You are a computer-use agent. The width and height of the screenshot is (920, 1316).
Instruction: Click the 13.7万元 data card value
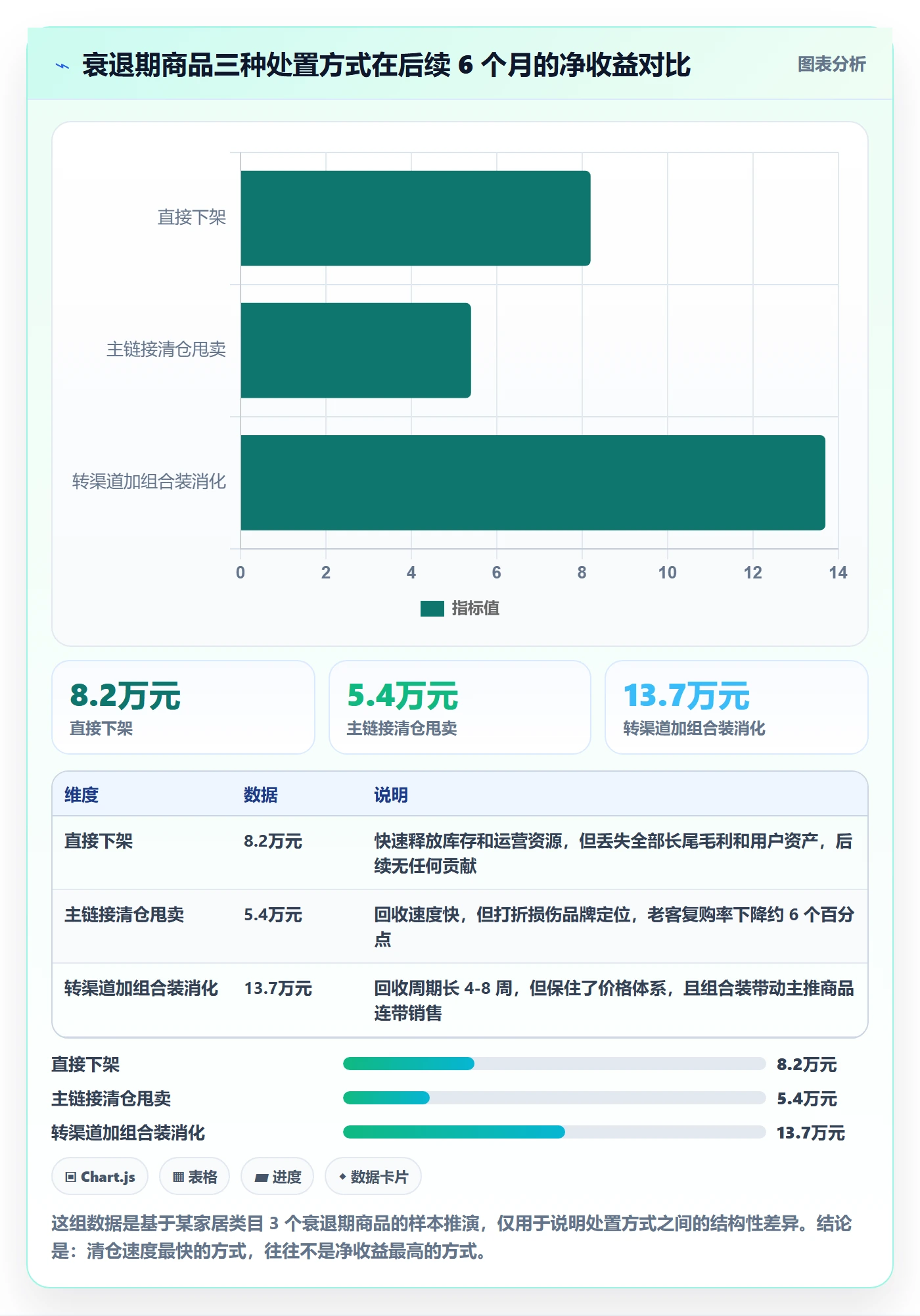(x=686, y=695)
